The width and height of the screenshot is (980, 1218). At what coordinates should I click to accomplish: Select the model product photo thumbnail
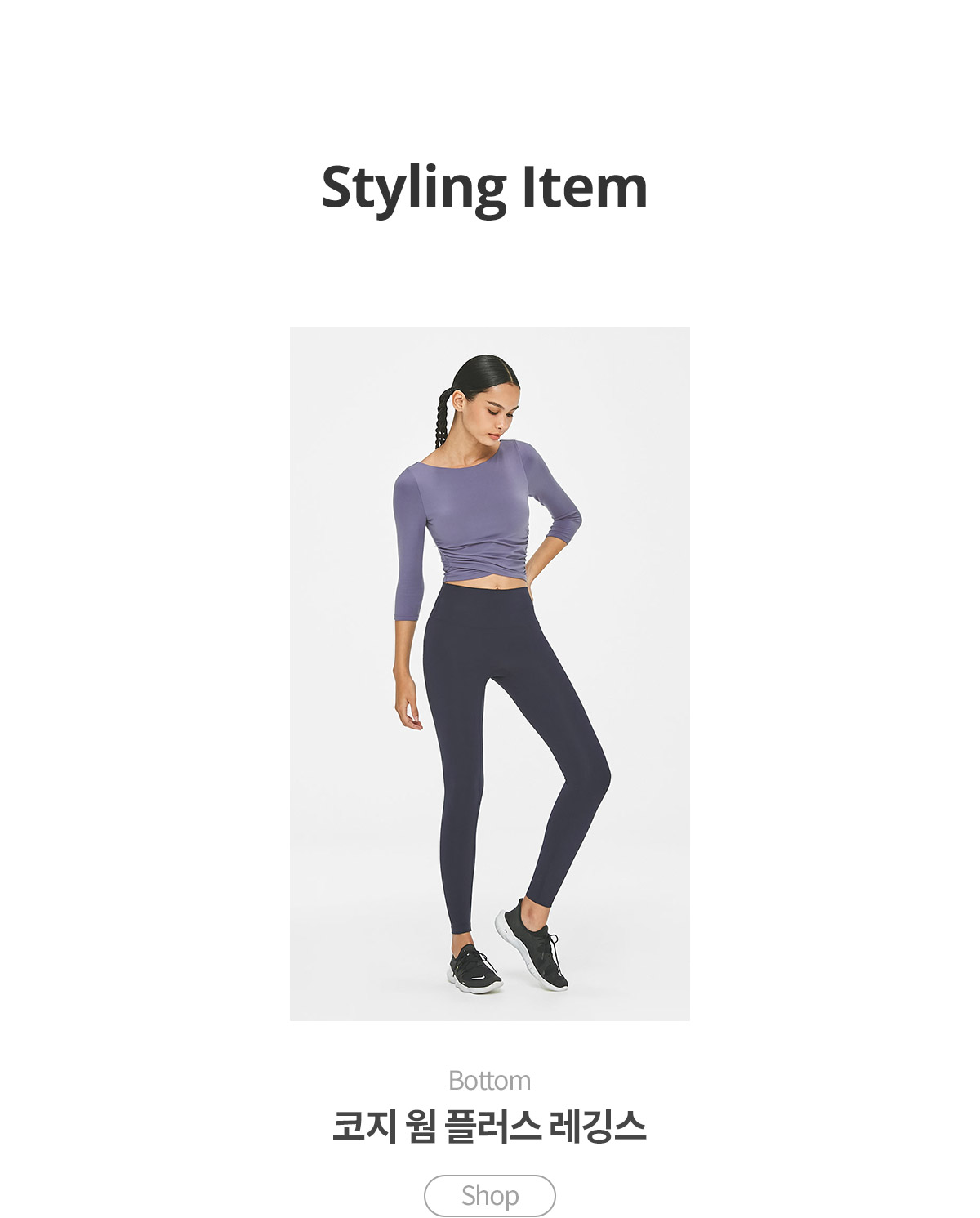tap(489, 673)
